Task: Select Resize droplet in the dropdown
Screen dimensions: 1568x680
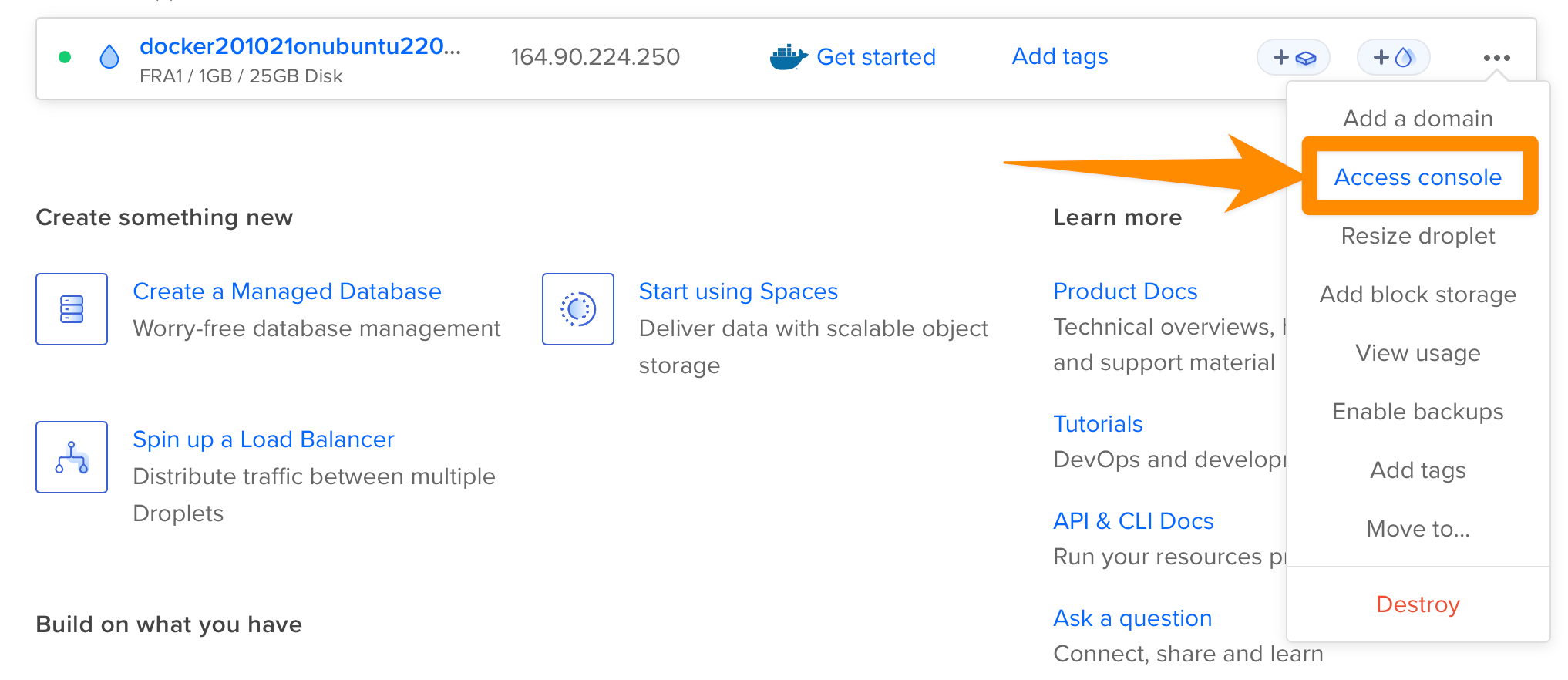Action: tap(1418, 236)
